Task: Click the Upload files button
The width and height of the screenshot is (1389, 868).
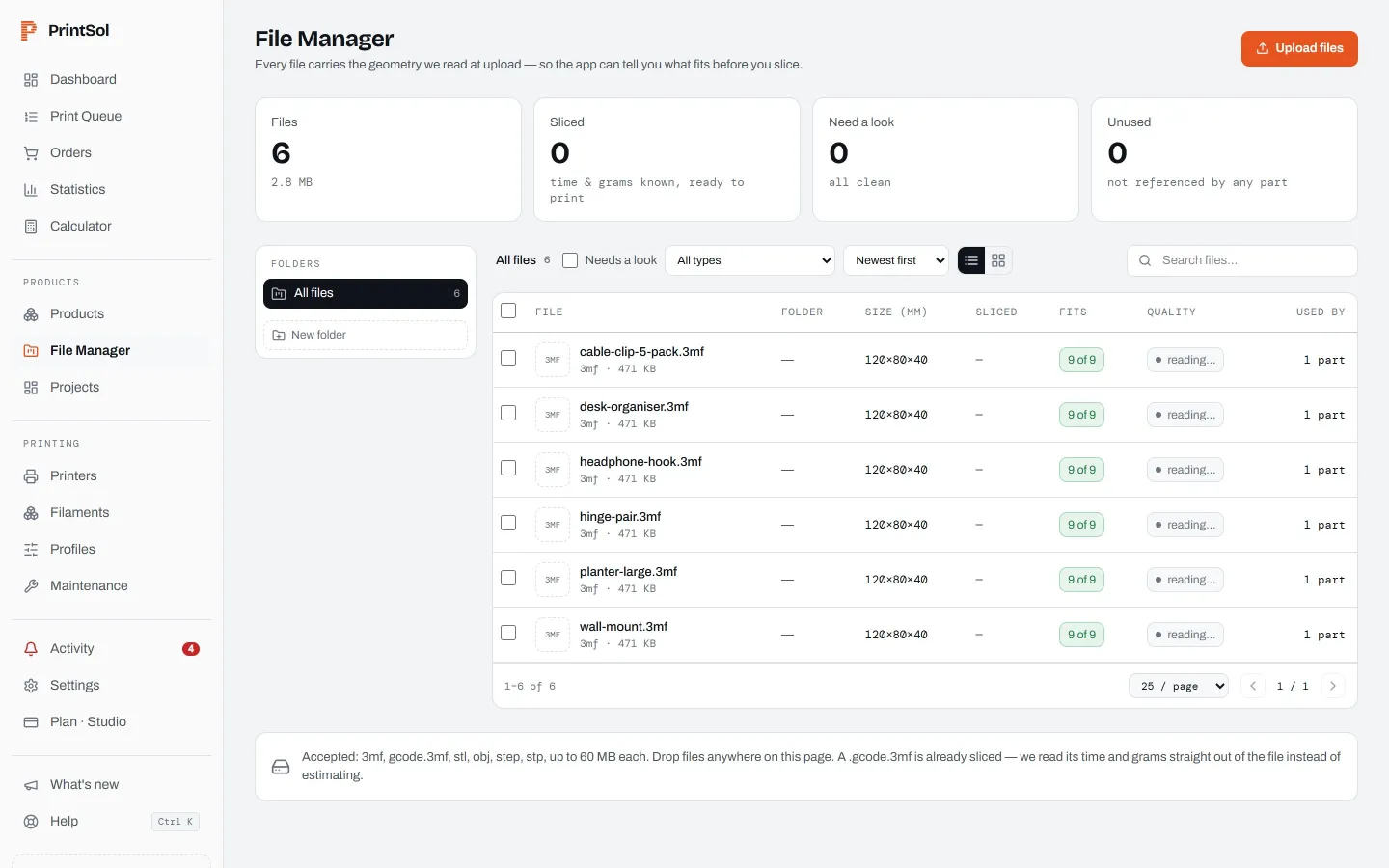Action: click(x=1299, y=48)
